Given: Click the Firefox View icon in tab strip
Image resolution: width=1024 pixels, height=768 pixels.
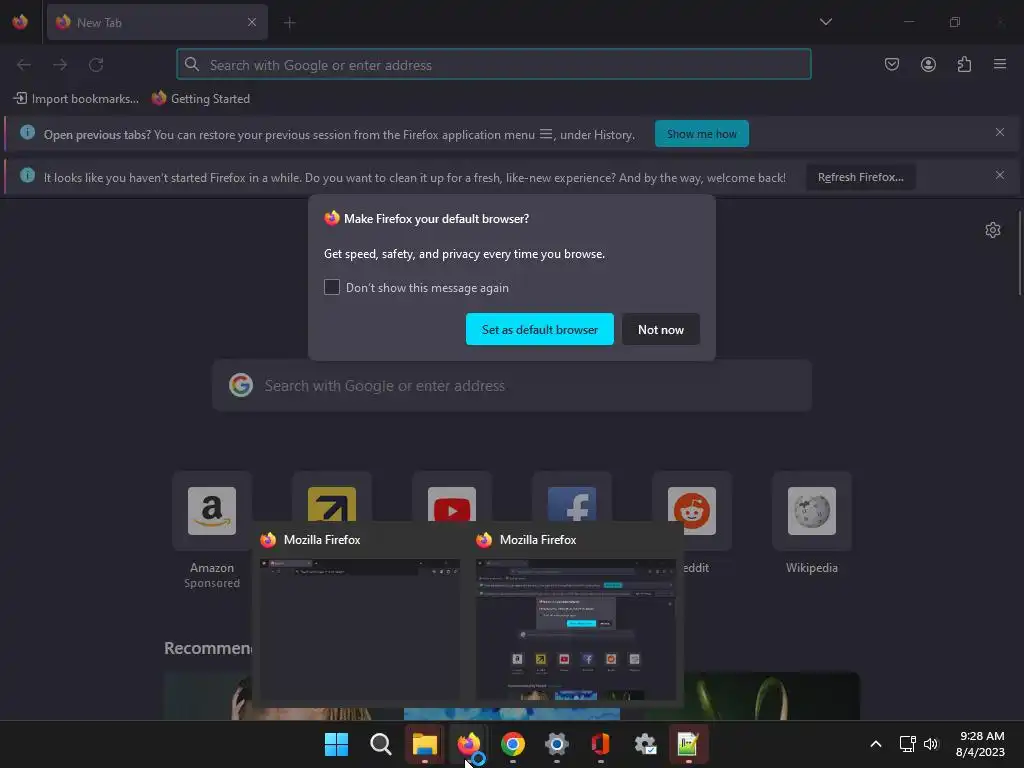Looking at the screenshot, I should click(x=20, y=22).
